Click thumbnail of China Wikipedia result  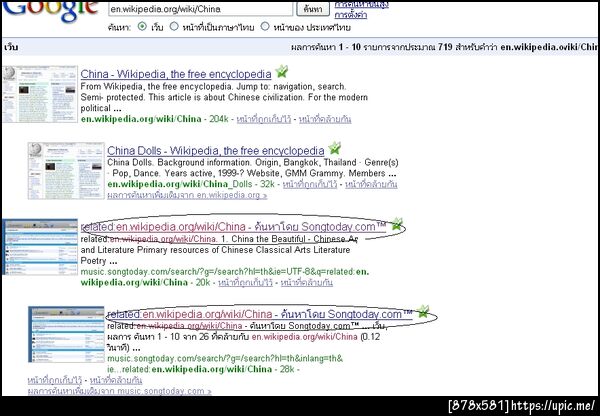coord(40,94)
